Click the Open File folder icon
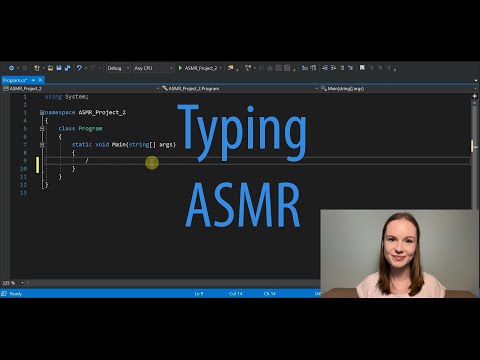This screenshot has width=480, height=360. click(50, 68)
